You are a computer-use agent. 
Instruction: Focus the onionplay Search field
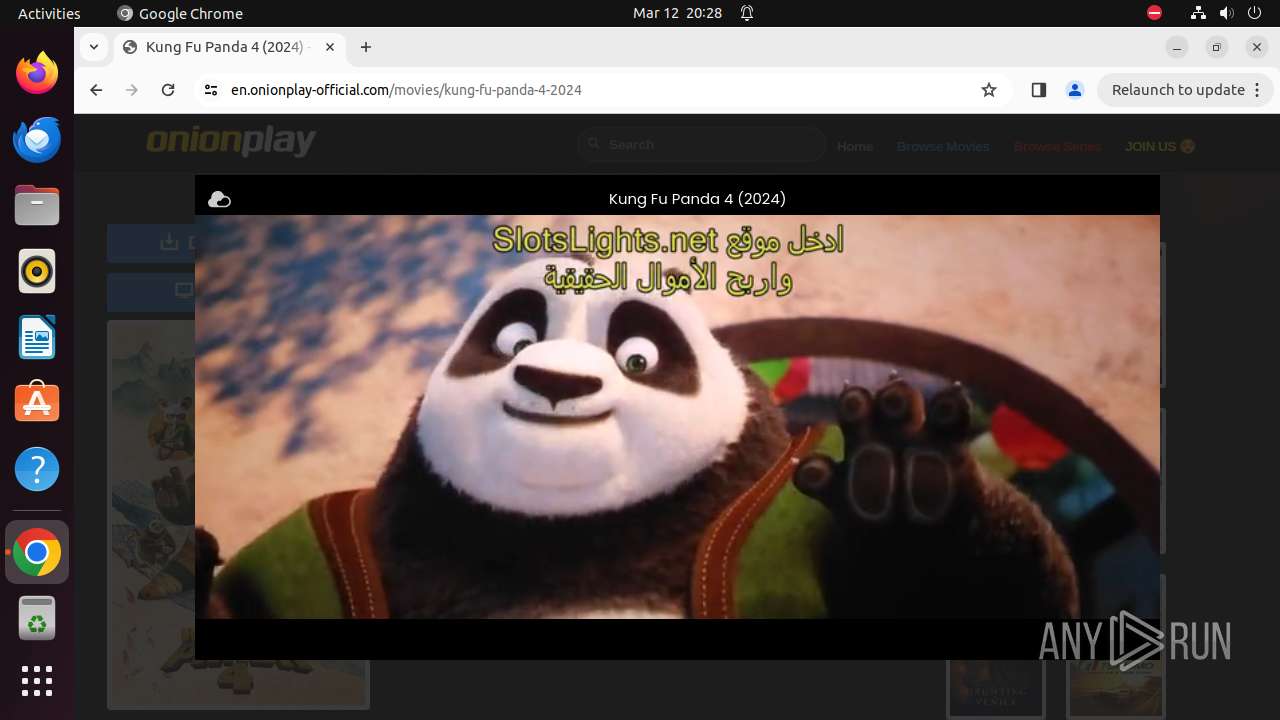[701, 145]
